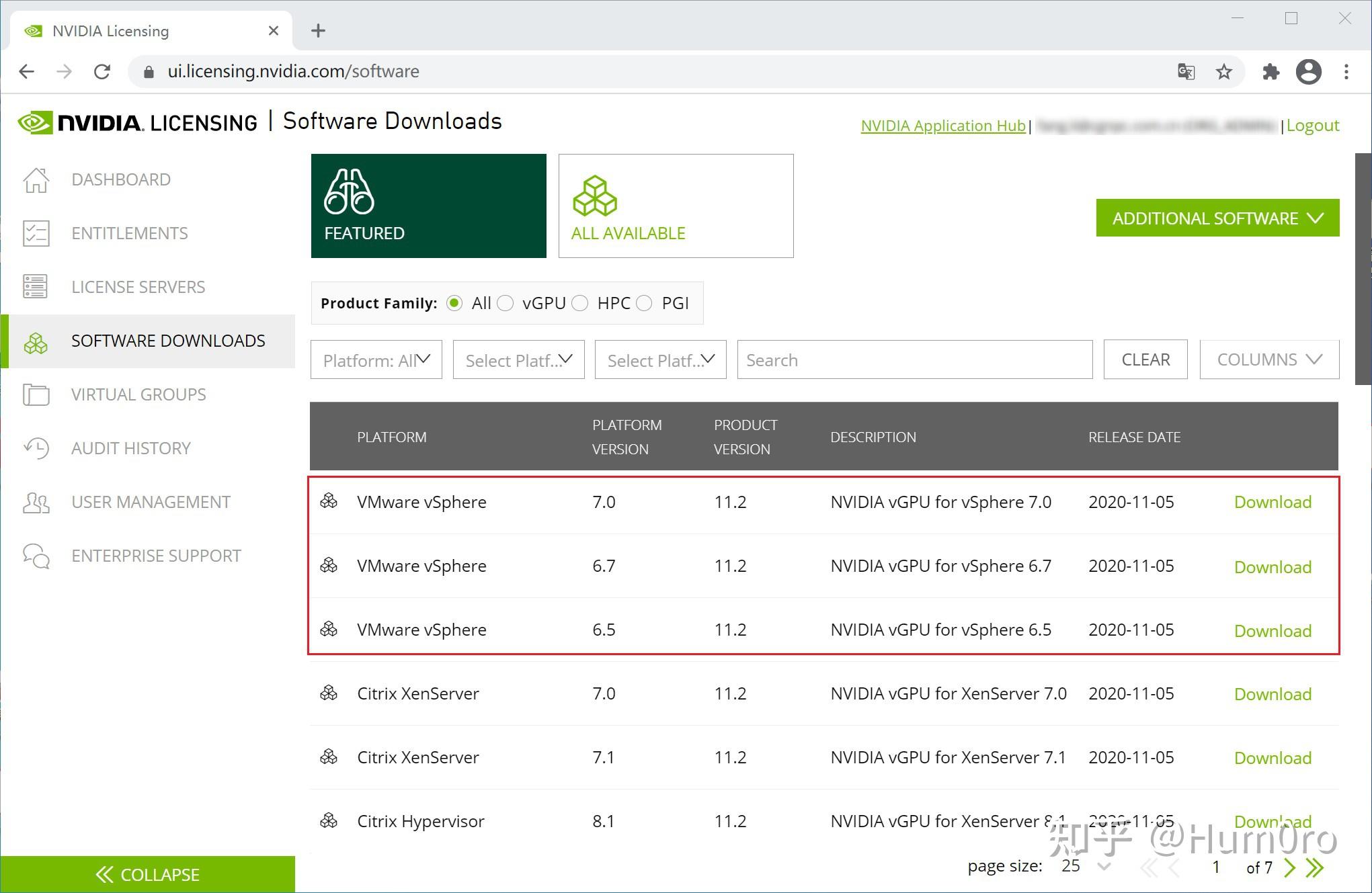Click the Software Downloads sidebar icon
Image resolution: width=1372 pixels, height=893 pixels.
pyautogui.click(x=37, y=341)
